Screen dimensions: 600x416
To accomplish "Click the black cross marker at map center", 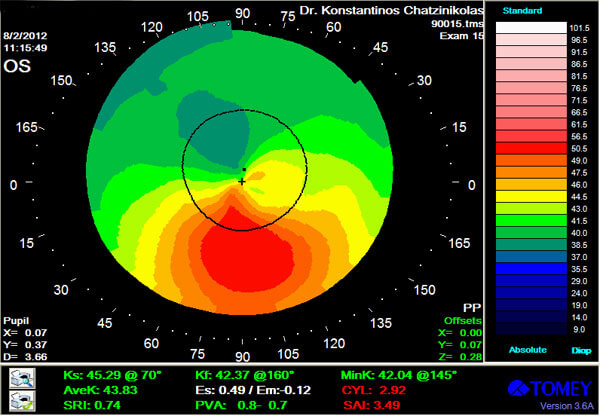I will 242,182.
